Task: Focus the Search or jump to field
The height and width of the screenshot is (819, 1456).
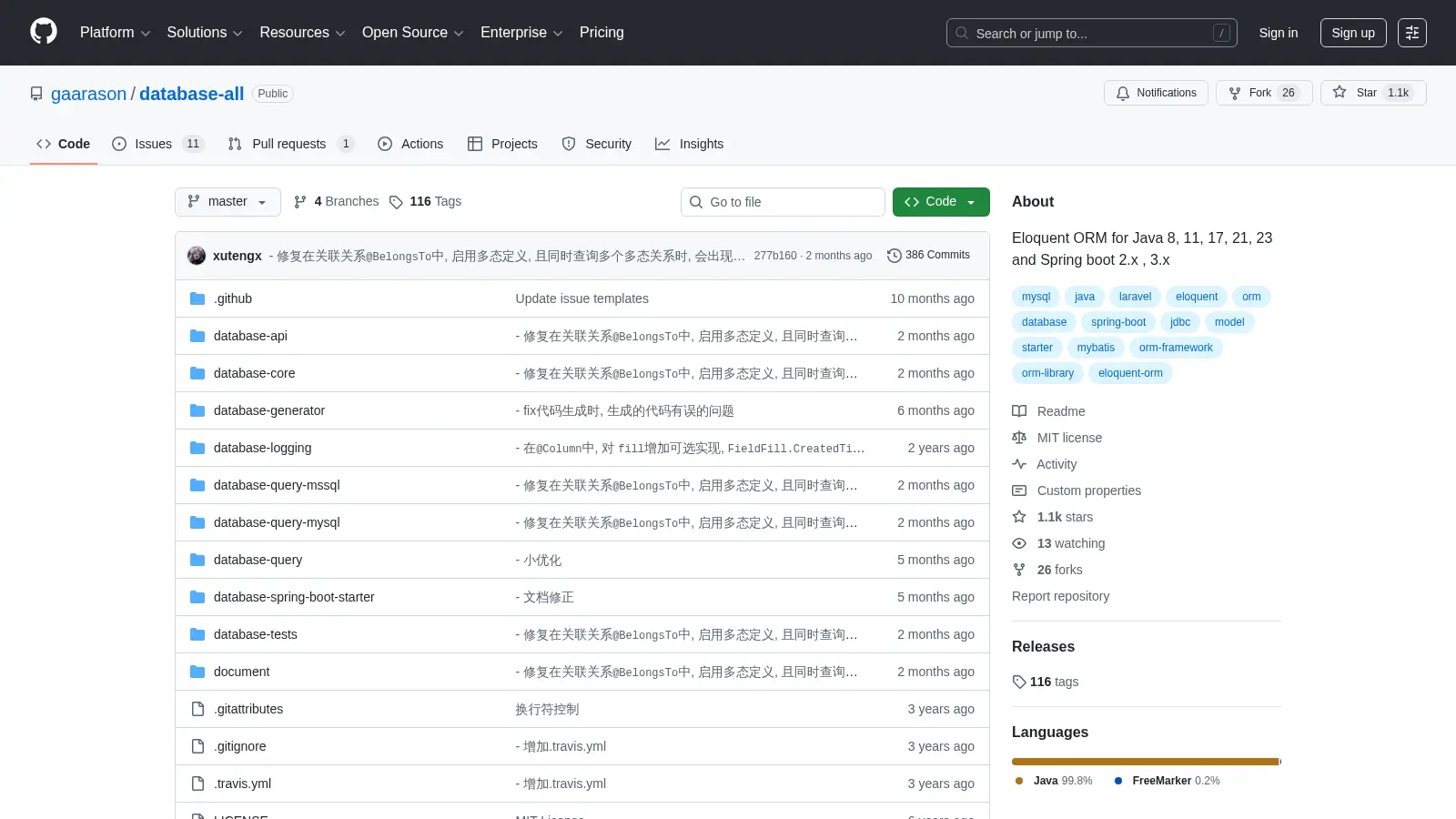Action: click(x=1092, y=33)
